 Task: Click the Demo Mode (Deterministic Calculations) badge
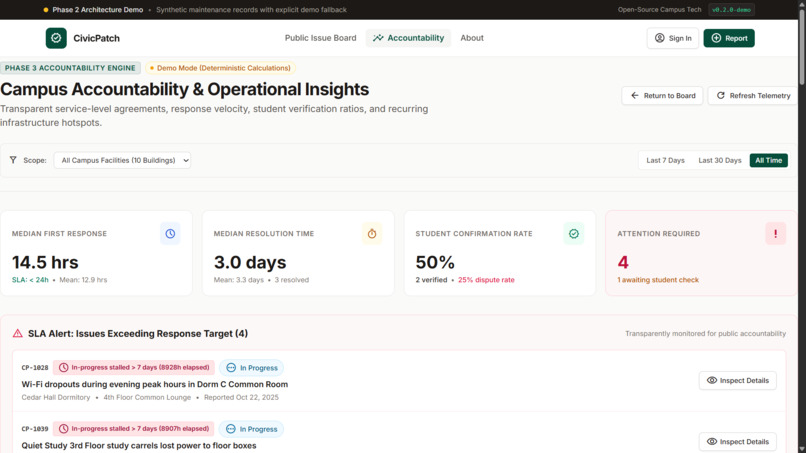[221, 68]
